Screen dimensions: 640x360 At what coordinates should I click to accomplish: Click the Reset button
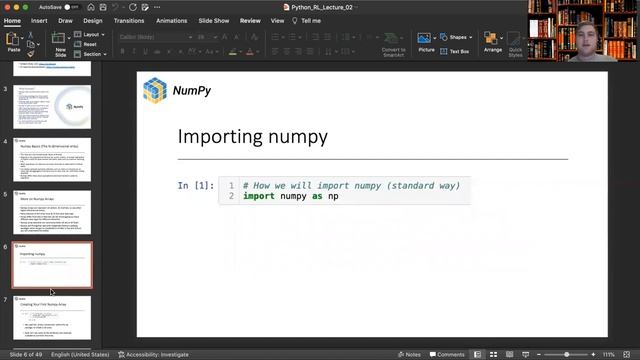click(86, 44)
